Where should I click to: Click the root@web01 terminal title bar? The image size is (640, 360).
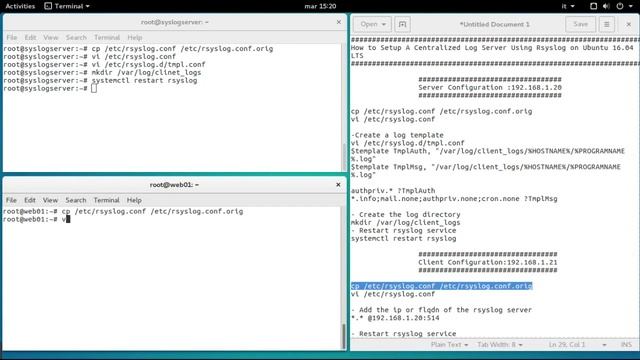(174, 184)
